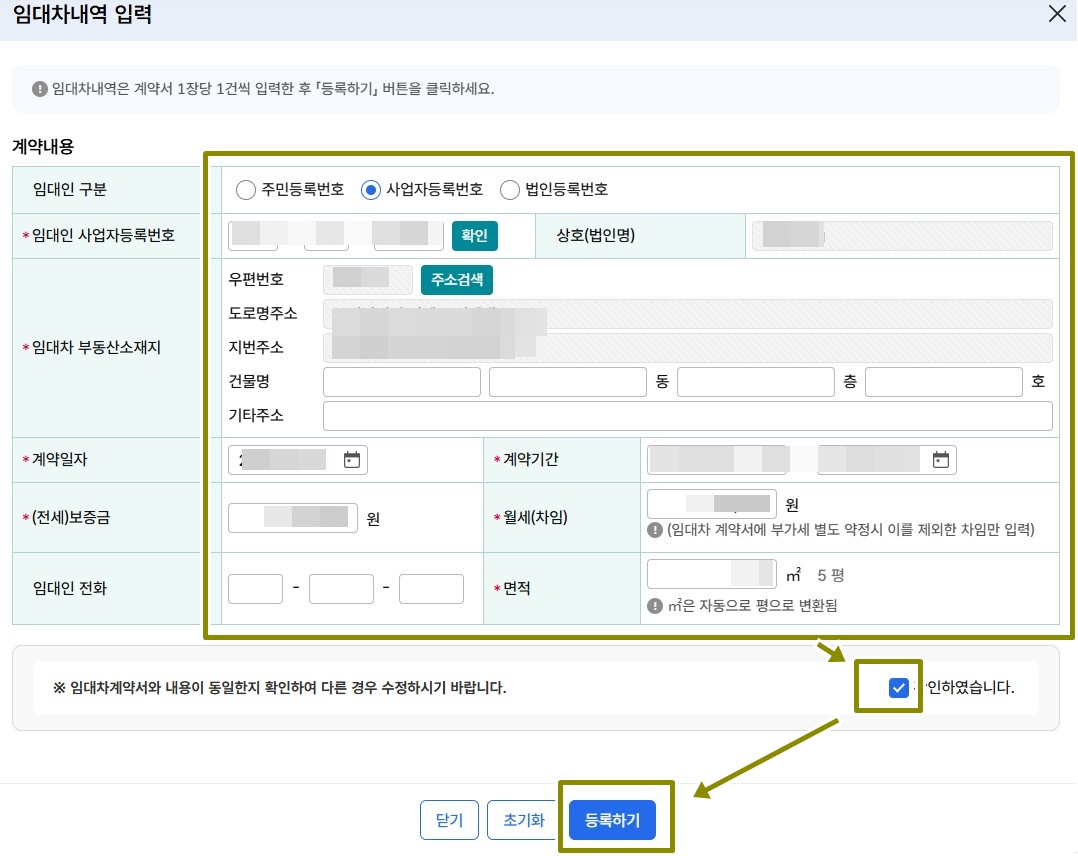Select the 법인등록번호 radio option
The image size is (1078, 856).
click(x=509, y=190)
